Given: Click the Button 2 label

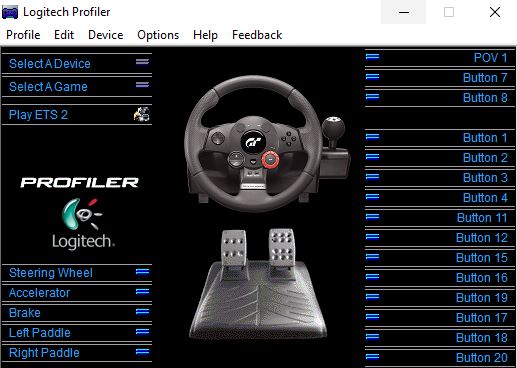Looking at the screenshot, I should 485,158.
